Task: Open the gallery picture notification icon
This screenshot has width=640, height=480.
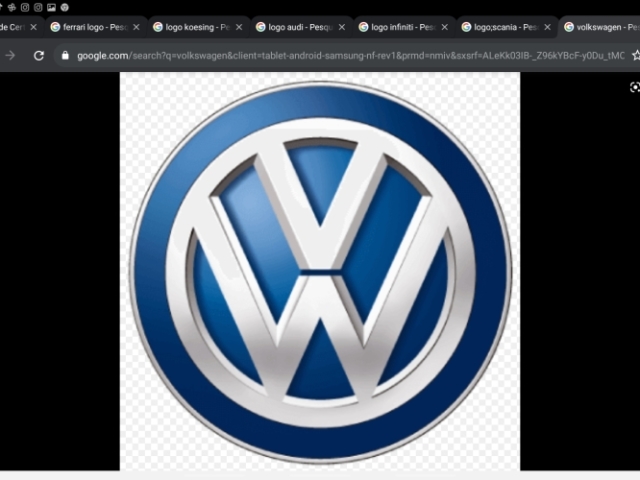Action: click(x=51, y=7)
